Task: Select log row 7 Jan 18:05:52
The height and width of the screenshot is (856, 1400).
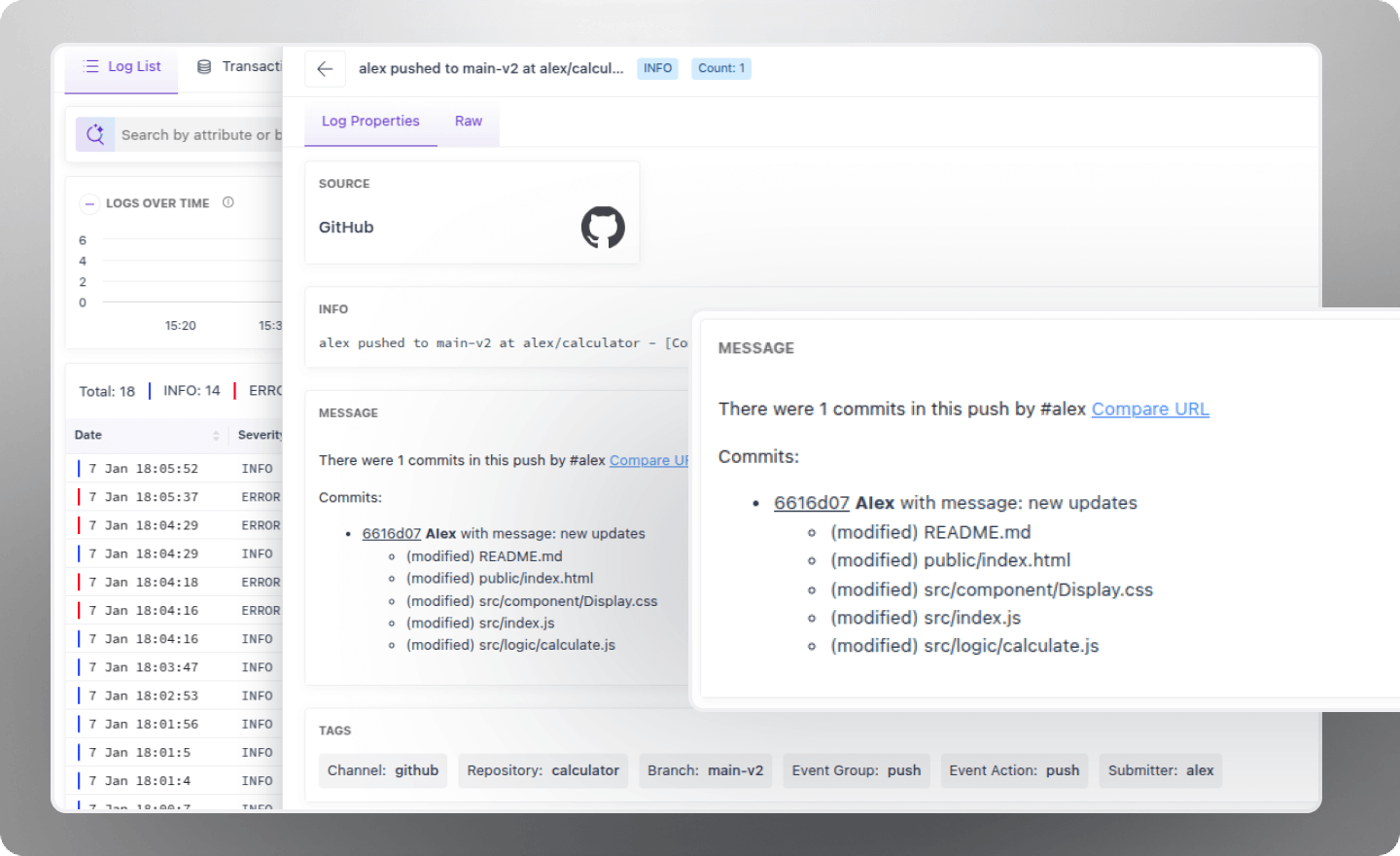Action: coord(175,469)
